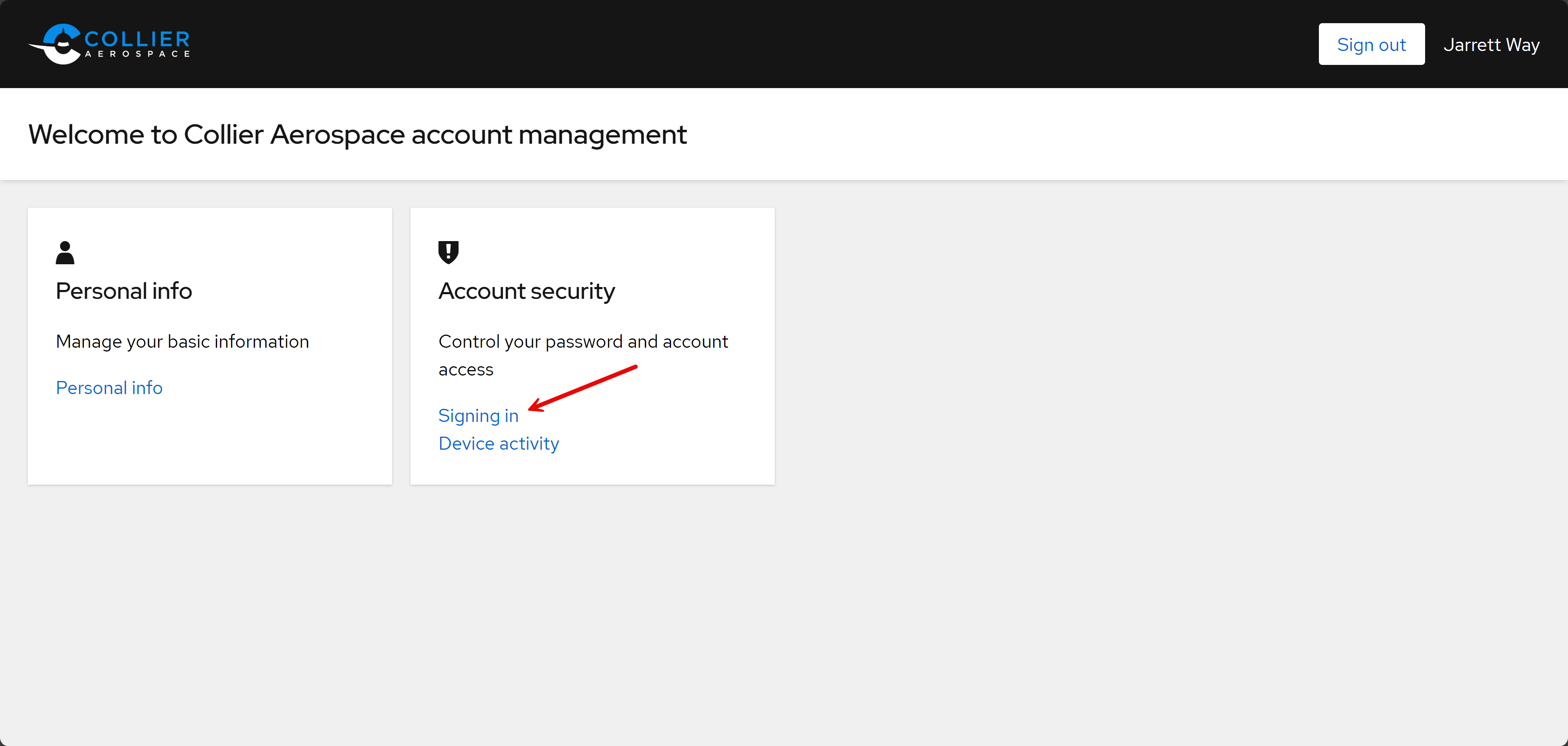Sign out of the account
The height and width of the screenshot is (746, 1568).
pyautogui.click(x=1371, y=44)
